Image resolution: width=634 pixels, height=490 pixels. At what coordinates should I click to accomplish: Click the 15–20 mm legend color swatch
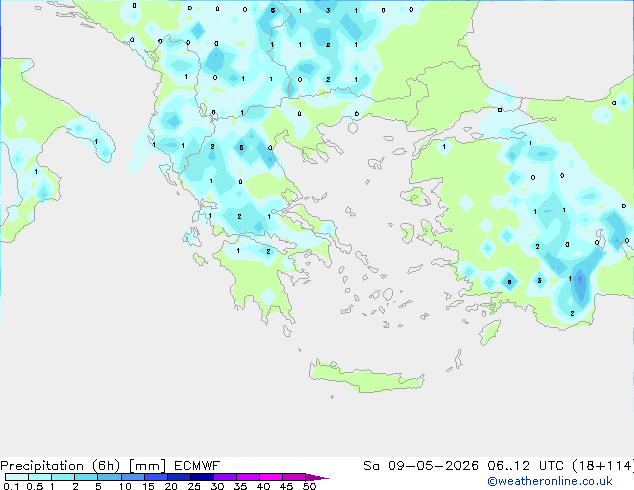155,477
